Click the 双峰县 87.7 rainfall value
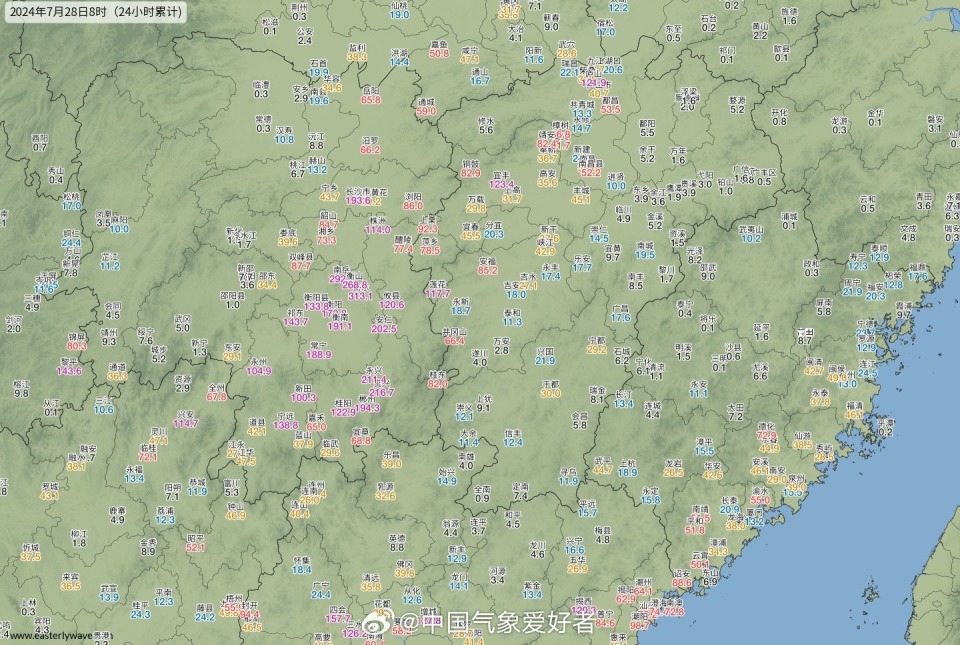Screen dimensions: 960x645 point(301,261)
